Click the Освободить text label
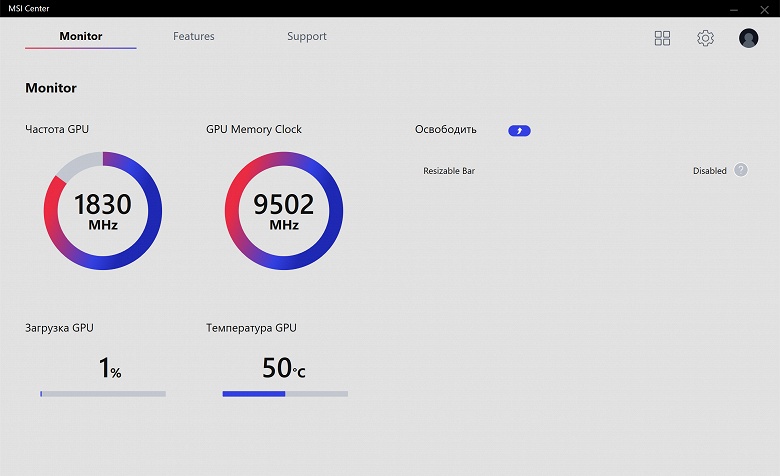 coord(446,129)
